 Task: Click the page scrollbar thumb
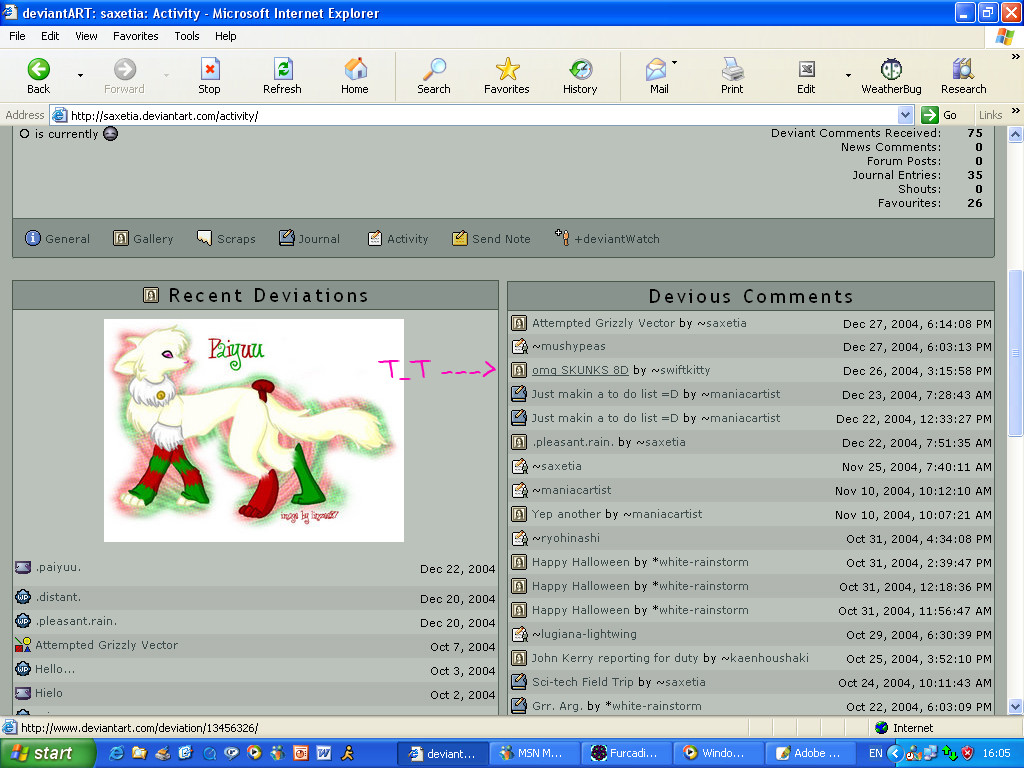coord(1016,353)
